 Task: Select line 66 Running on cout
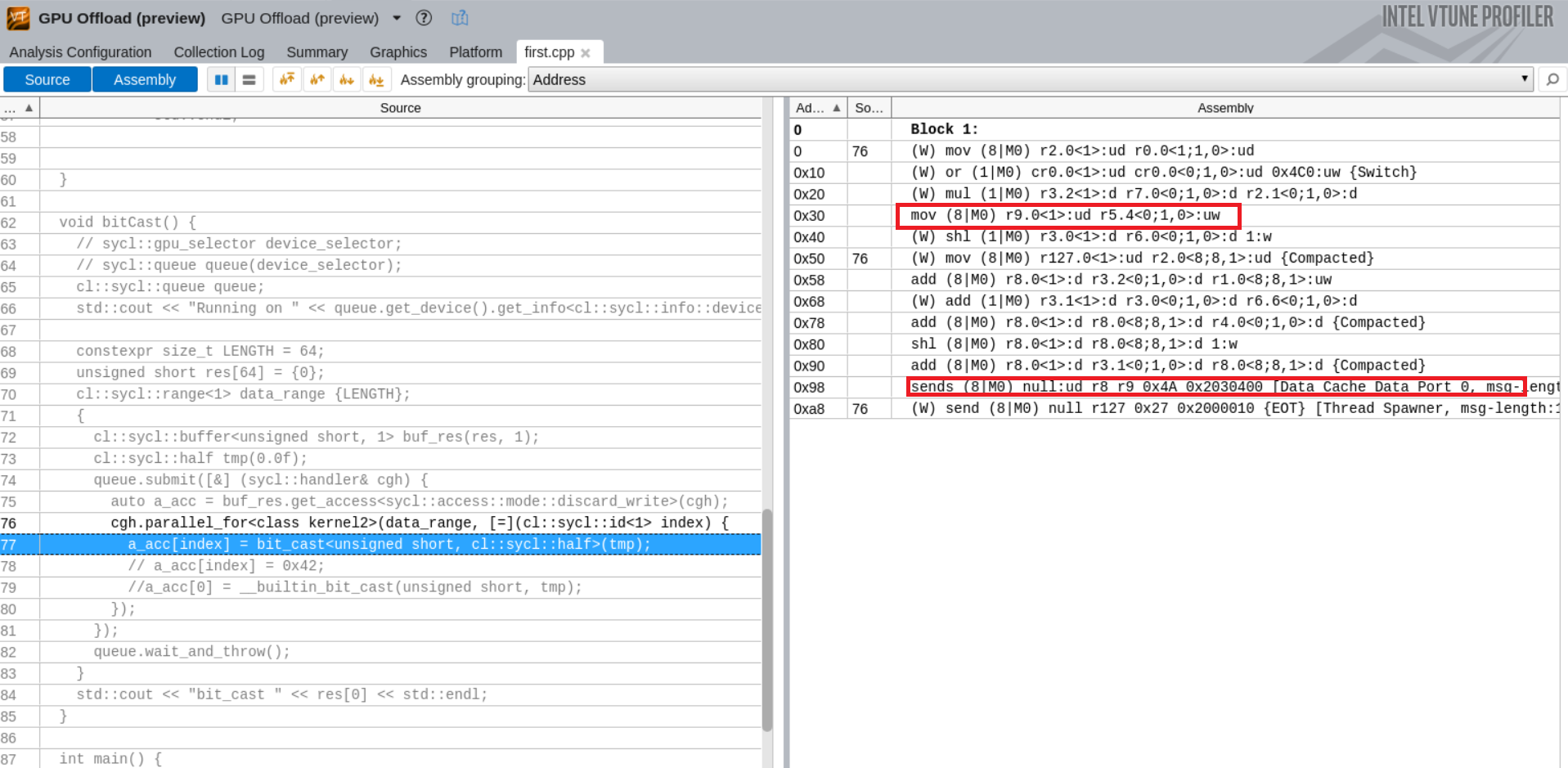(x=380, y=308)
